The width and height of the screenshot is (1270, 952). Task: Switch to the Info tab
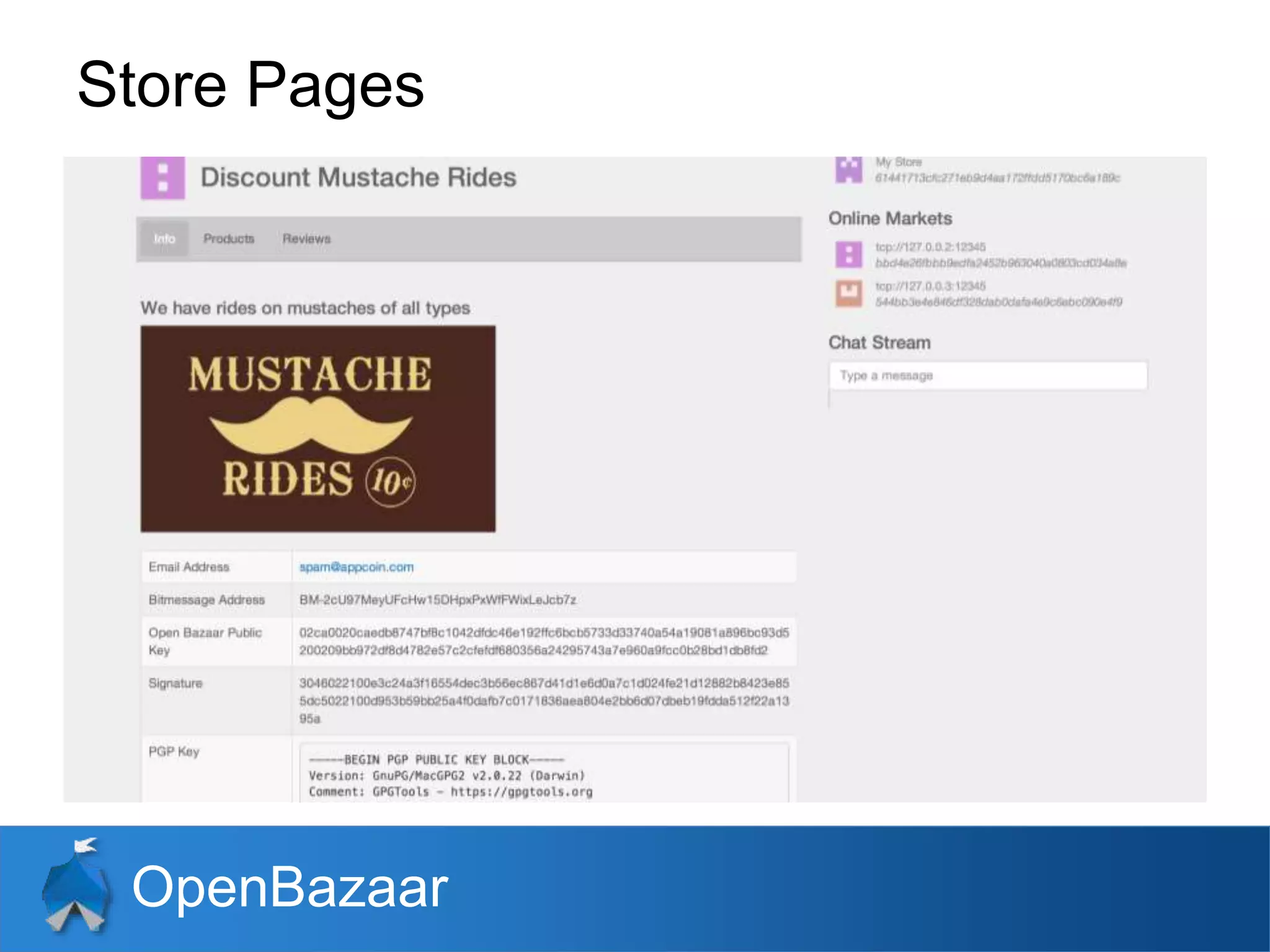click(164, 239)
